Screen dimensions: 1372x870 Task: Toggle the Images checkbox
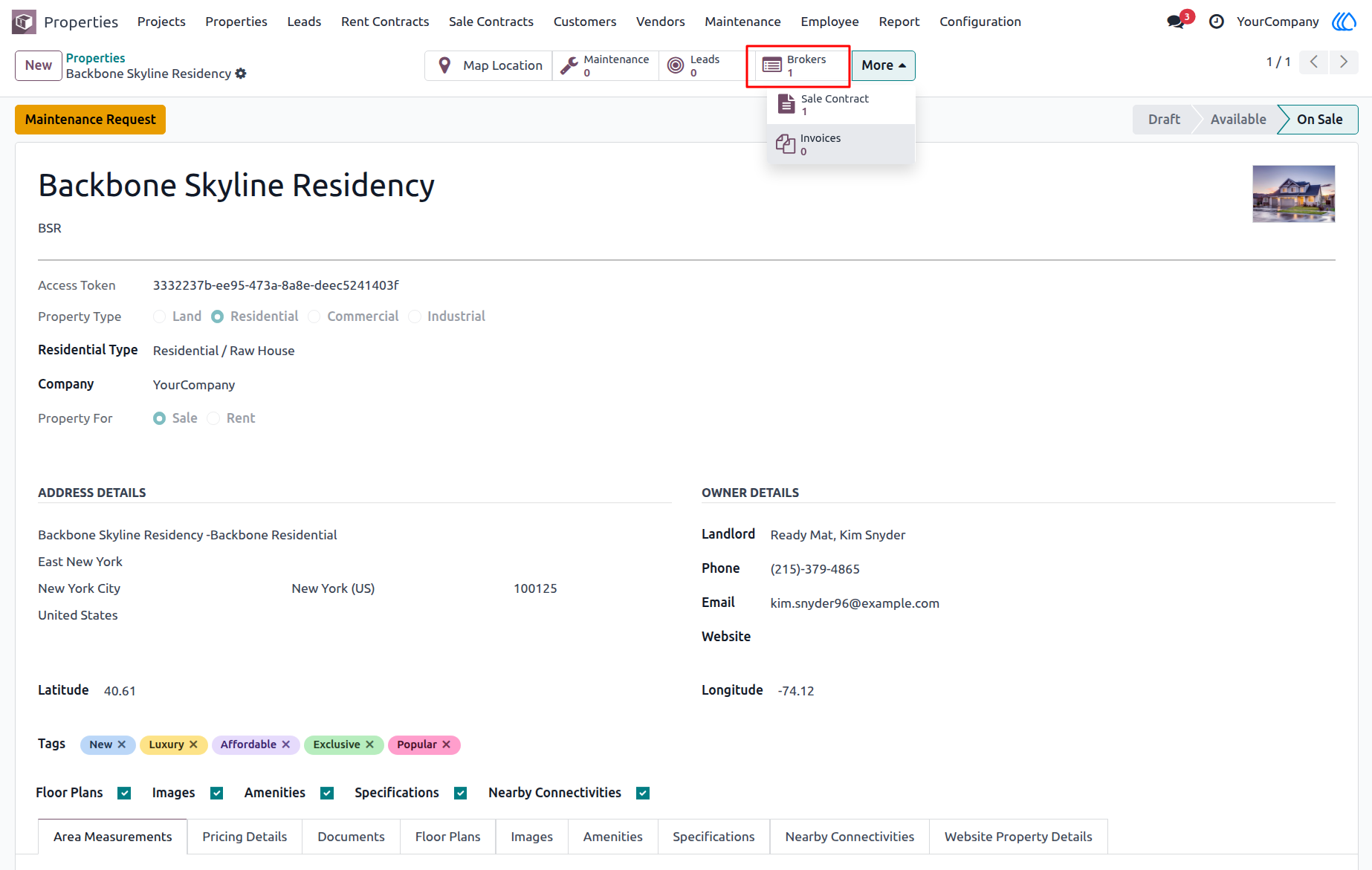coord(216,793)
